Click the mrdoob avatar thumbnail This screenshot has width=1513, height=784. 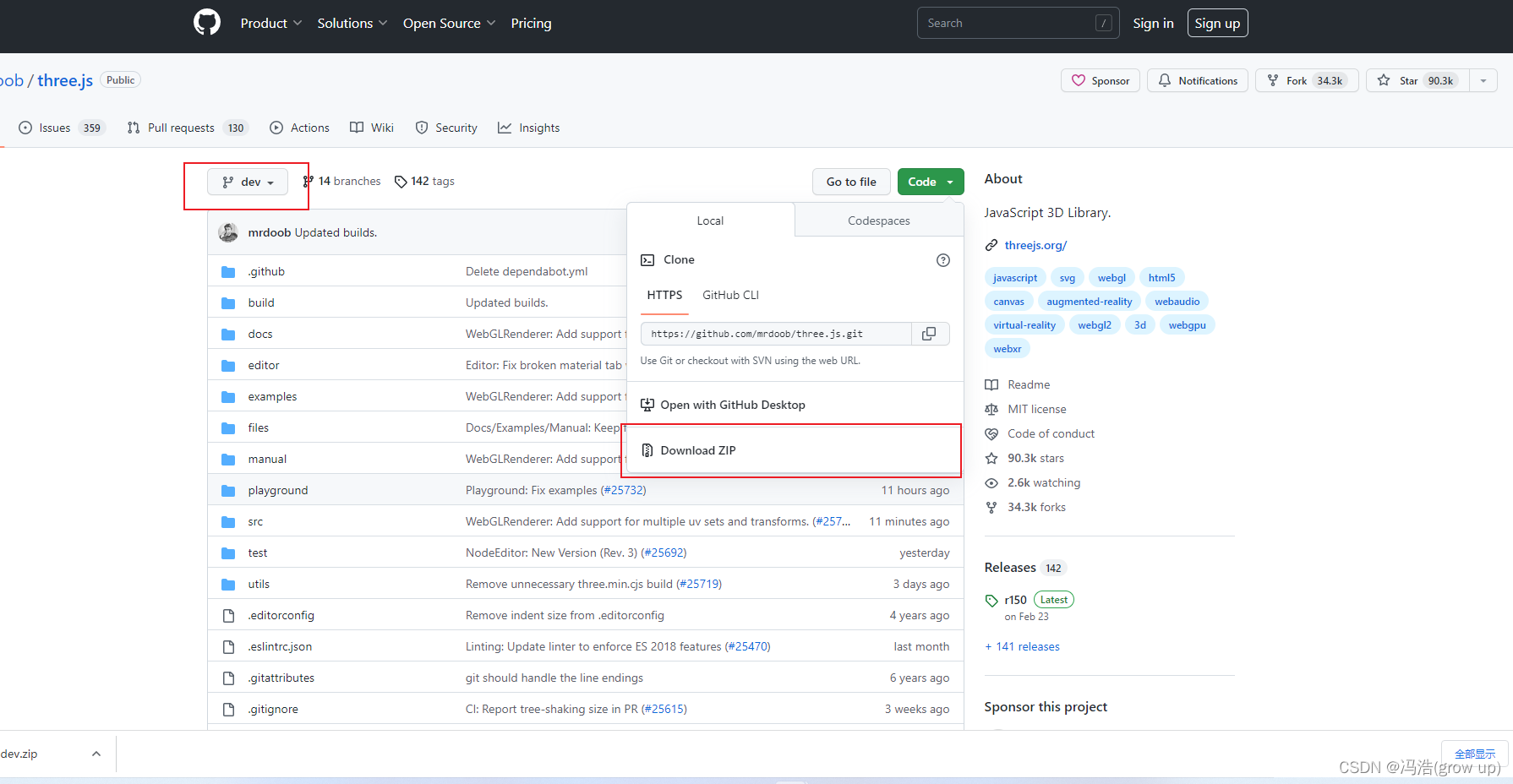coord(228,232)
